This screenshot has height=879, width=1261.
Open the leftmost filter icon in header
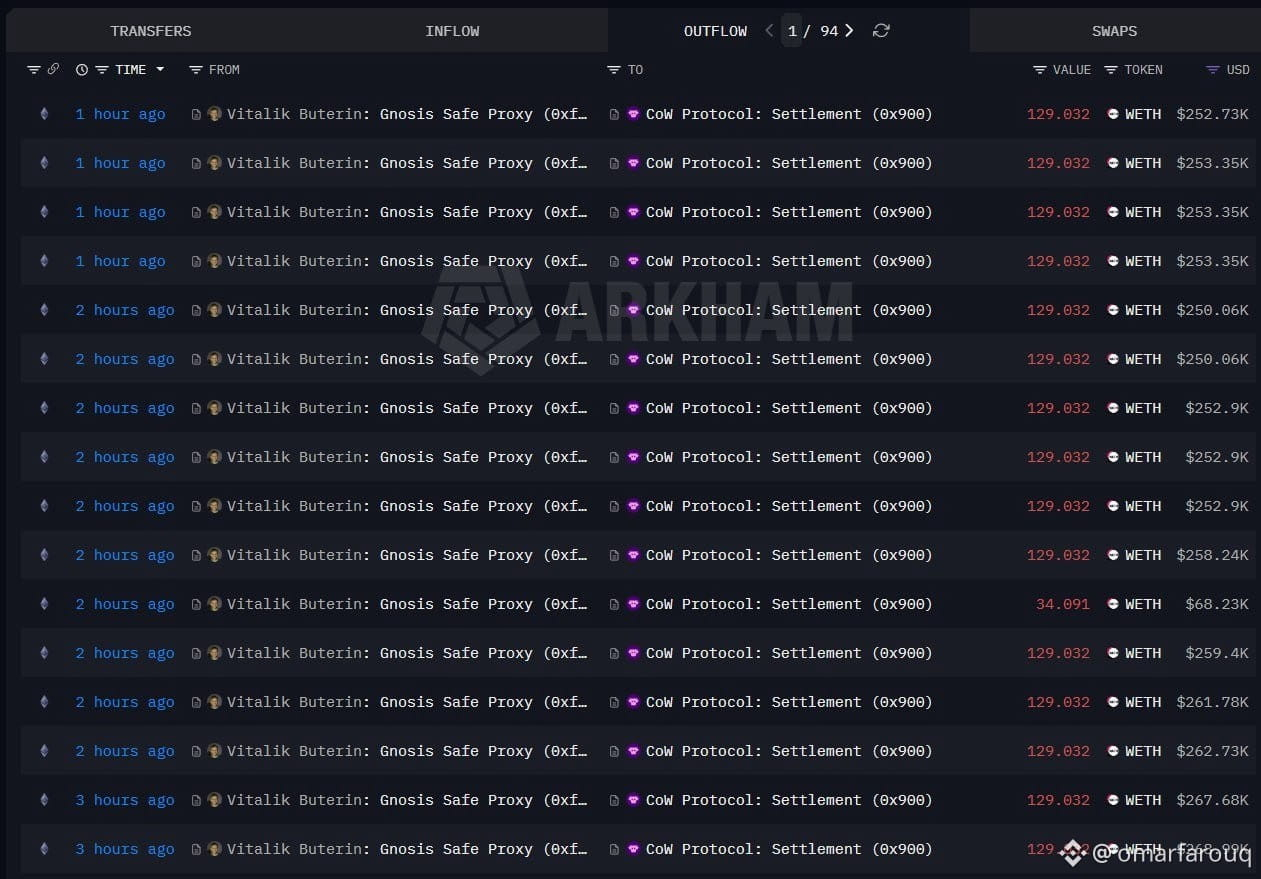click(34, 70)
